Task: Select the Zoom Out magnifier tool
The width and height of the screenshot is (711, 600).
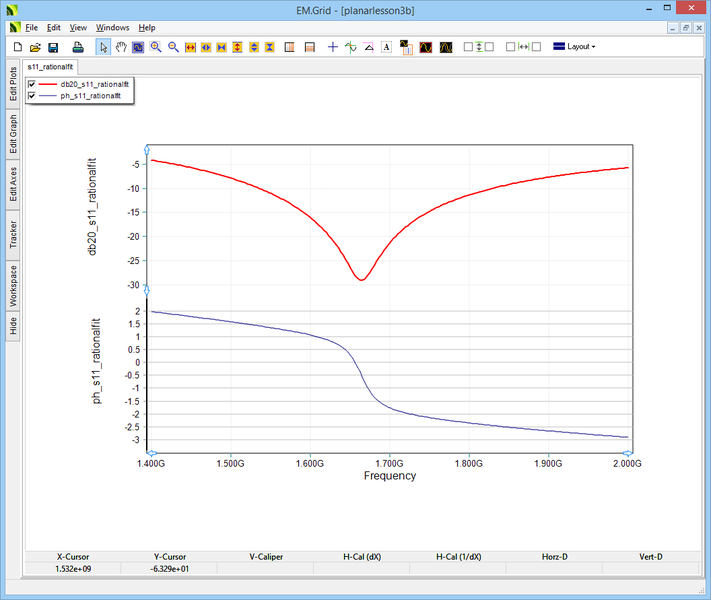Action: click(x=173, y=47)
